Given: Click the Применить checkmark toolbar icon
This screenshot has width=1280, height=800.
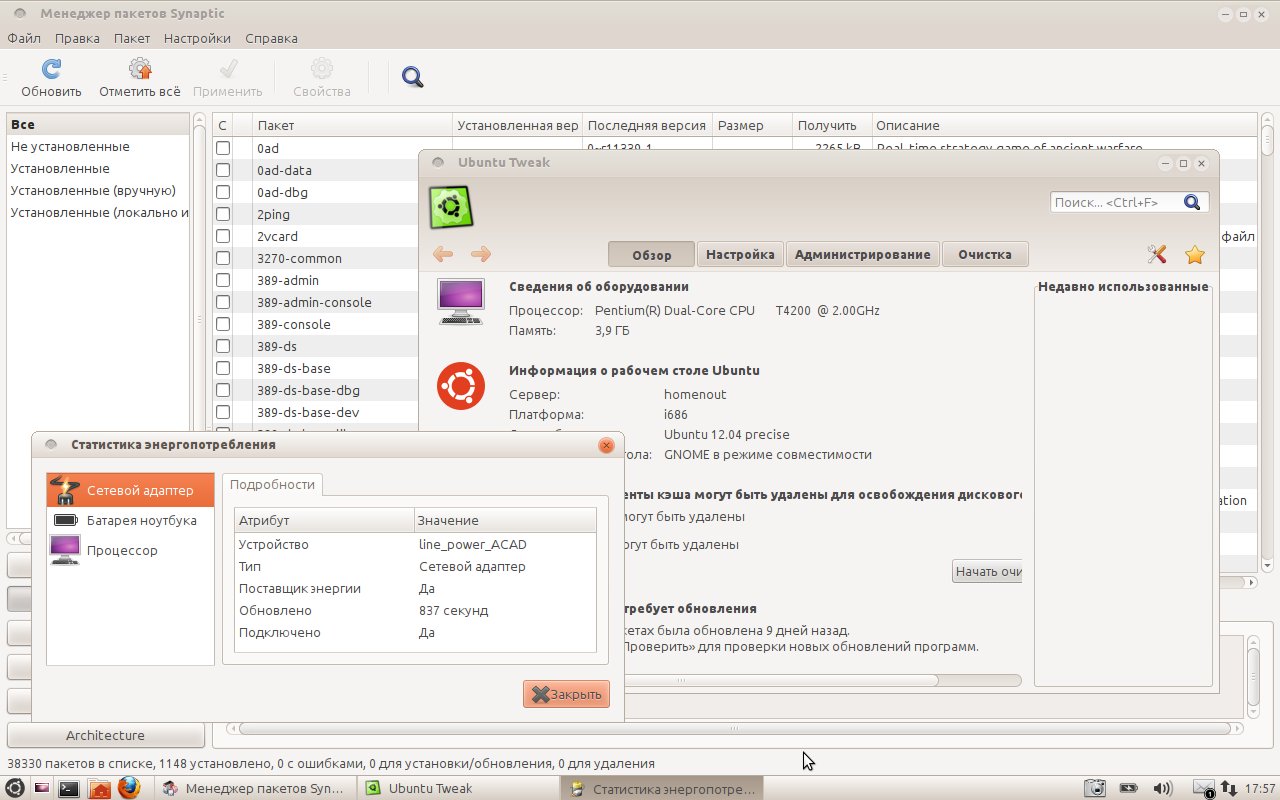Looking at the screenshot, I should point(228,69).
